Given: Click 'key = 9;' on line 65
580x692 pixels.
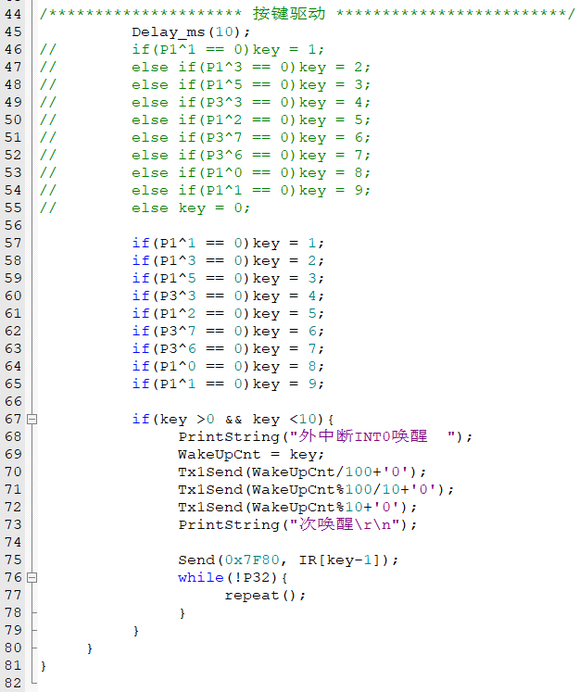Looking at the screenshot, I should pos(289,384).
